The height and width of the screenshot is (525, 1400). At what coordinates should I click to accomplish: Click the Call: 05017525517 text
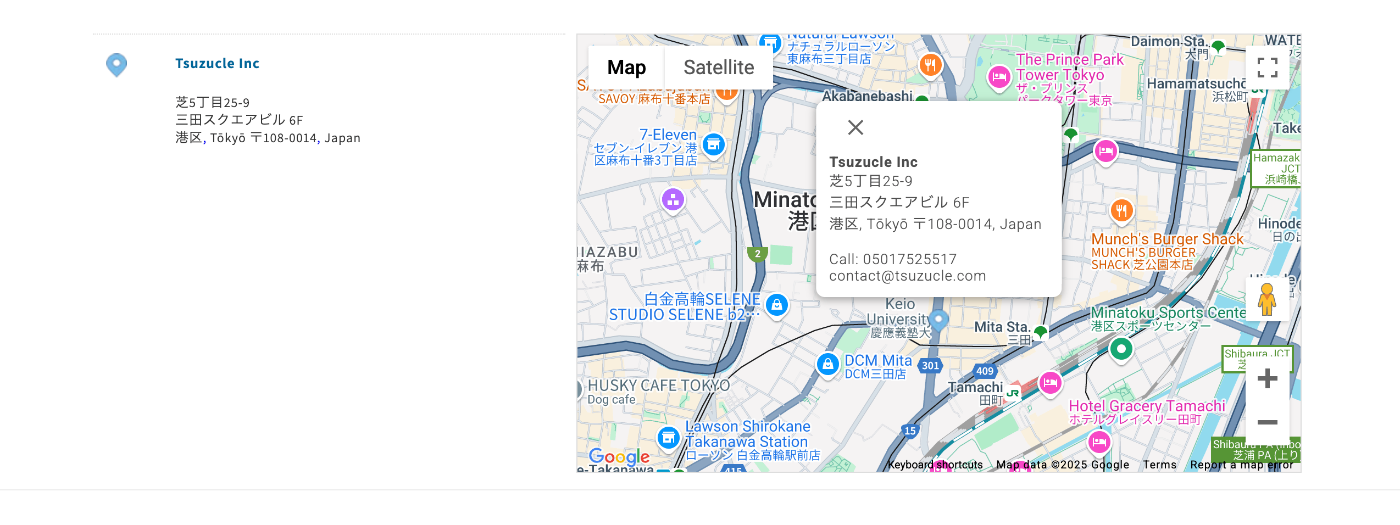tap(893, 259)
